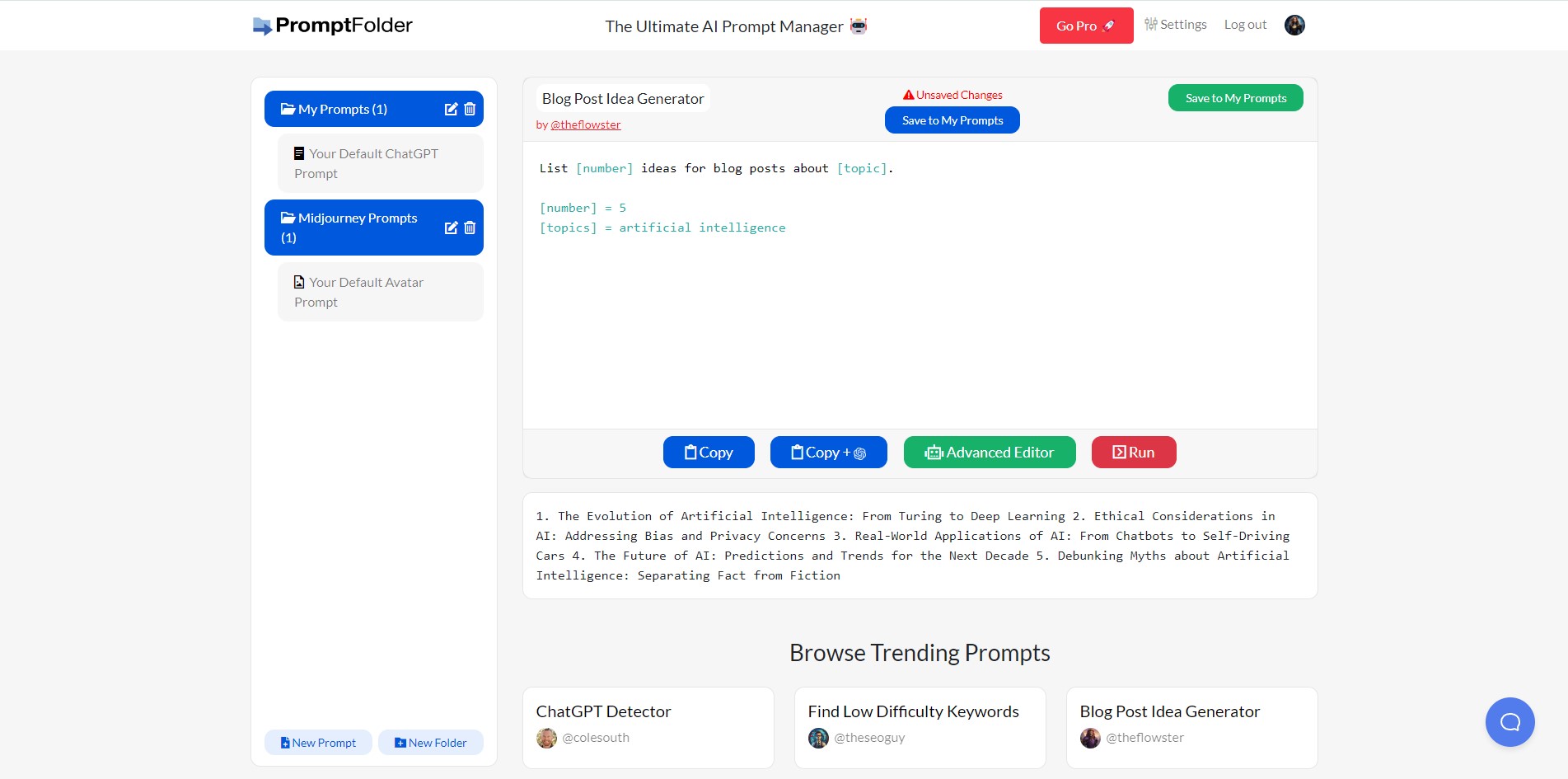The width and height of the screenshot is (1568, 779).
Task: Create a New Folder
Action: coord(430,743)
